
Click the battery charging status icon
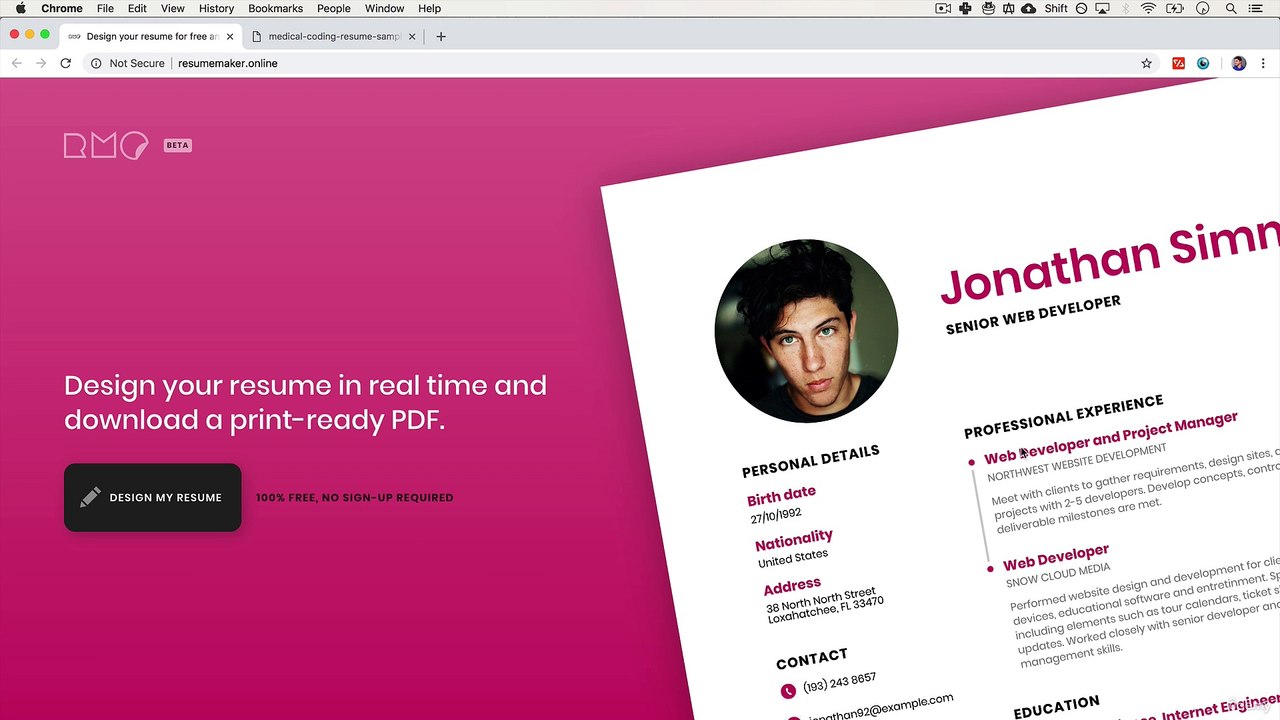[1176, 8]
